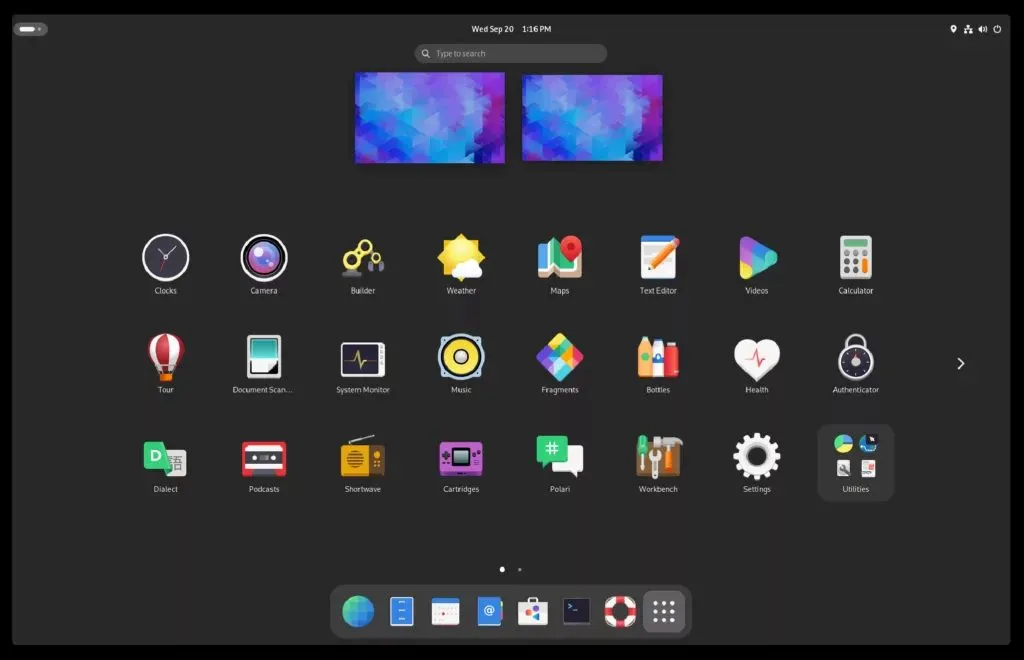Viewport: 1024px width, 660px height.
Task: Open the Document Scanner
Action: pos(264,357)
